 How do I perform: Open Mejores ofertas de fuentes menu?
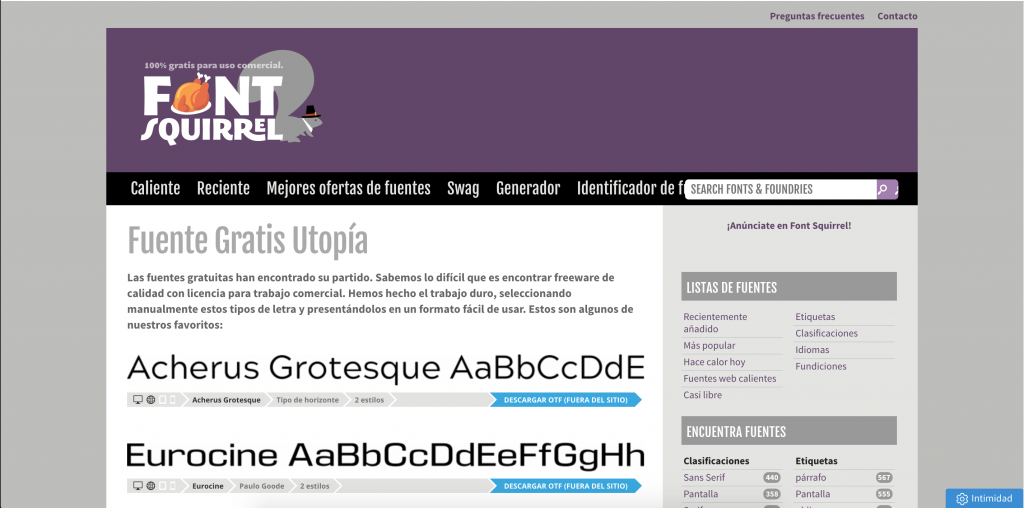coord(349,189)
